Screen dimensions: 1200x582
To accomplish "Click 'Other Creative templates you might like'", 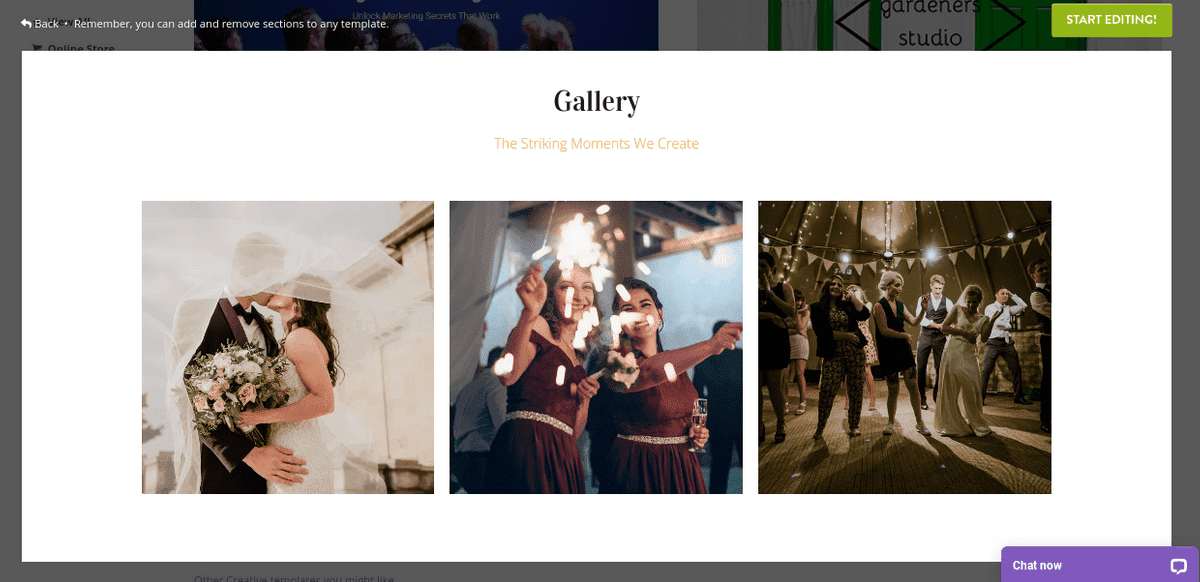I will click(295, 577).
